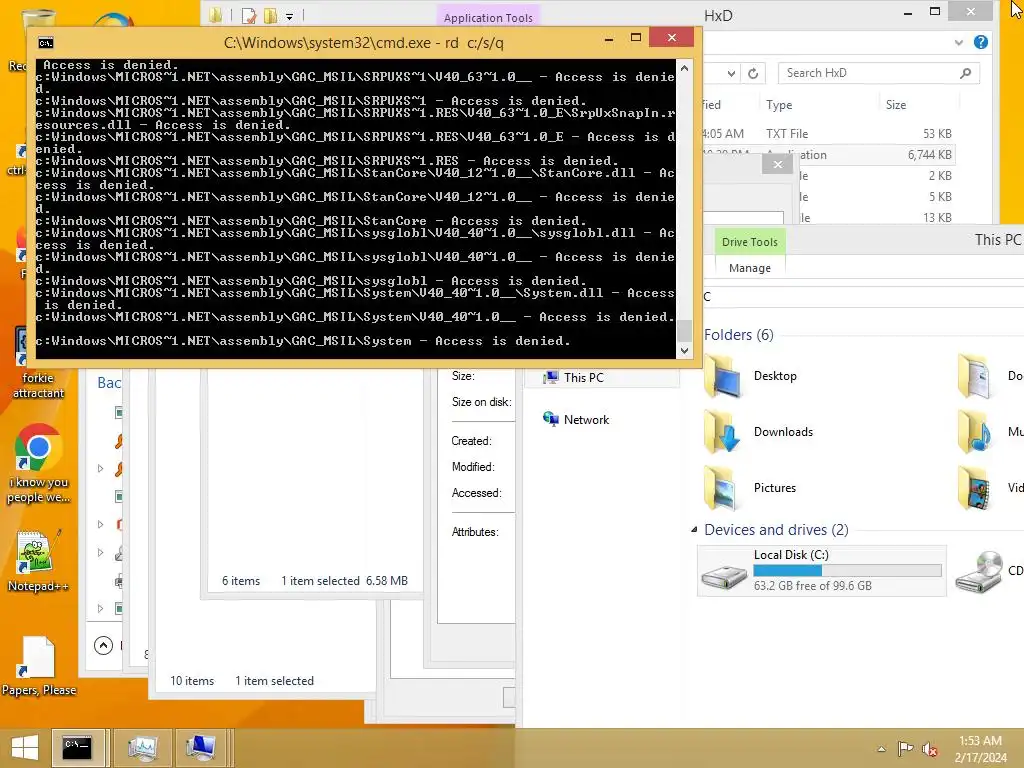Viewport: 1024px width, 768px height.
Task: Open Task Manager from the taskbar
Action: pyautogui.click(x=142, y=748)
